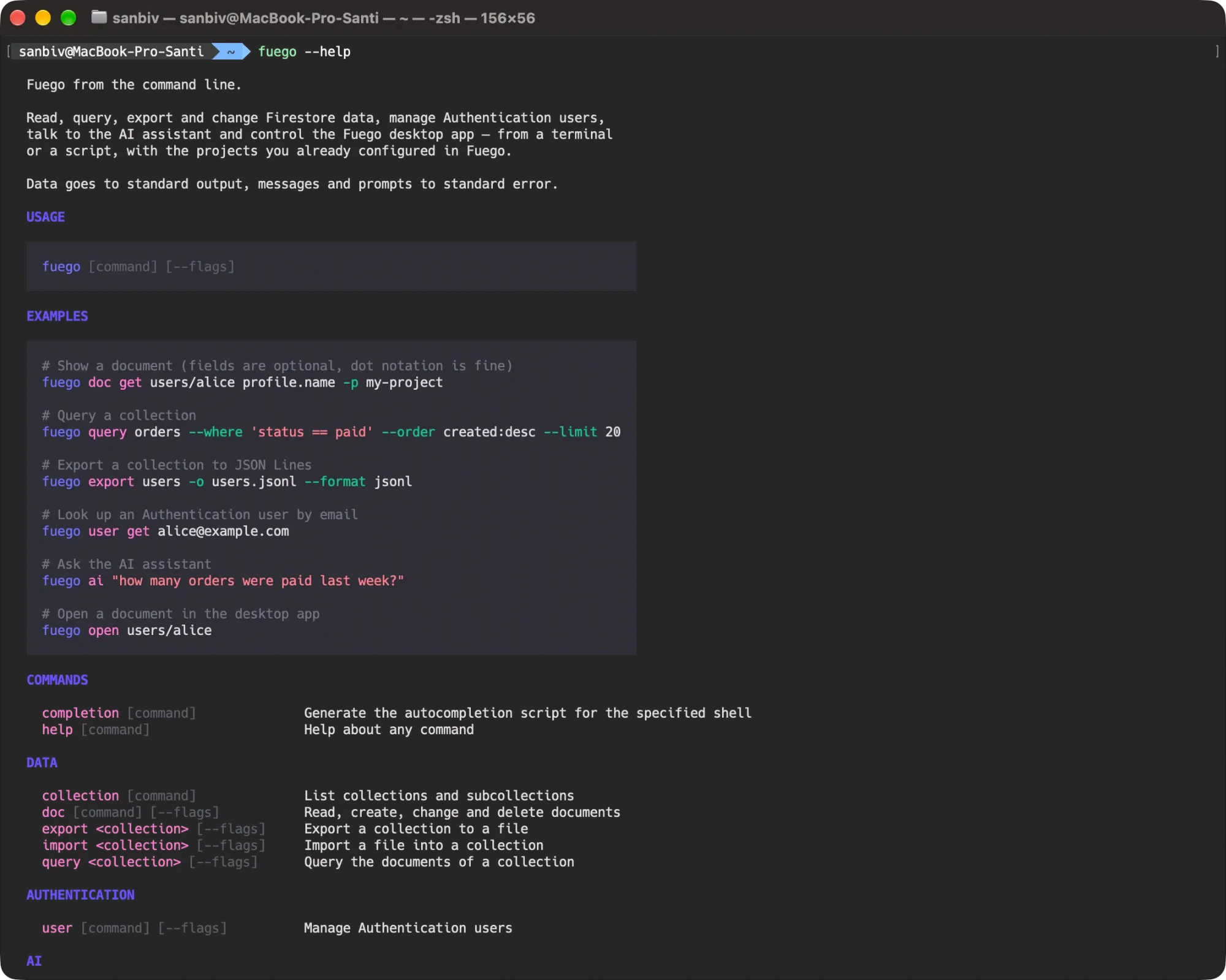Click 'Export a collection to a file' description
The height and width of the screenshot is (980, 1226).
point(416,829)
